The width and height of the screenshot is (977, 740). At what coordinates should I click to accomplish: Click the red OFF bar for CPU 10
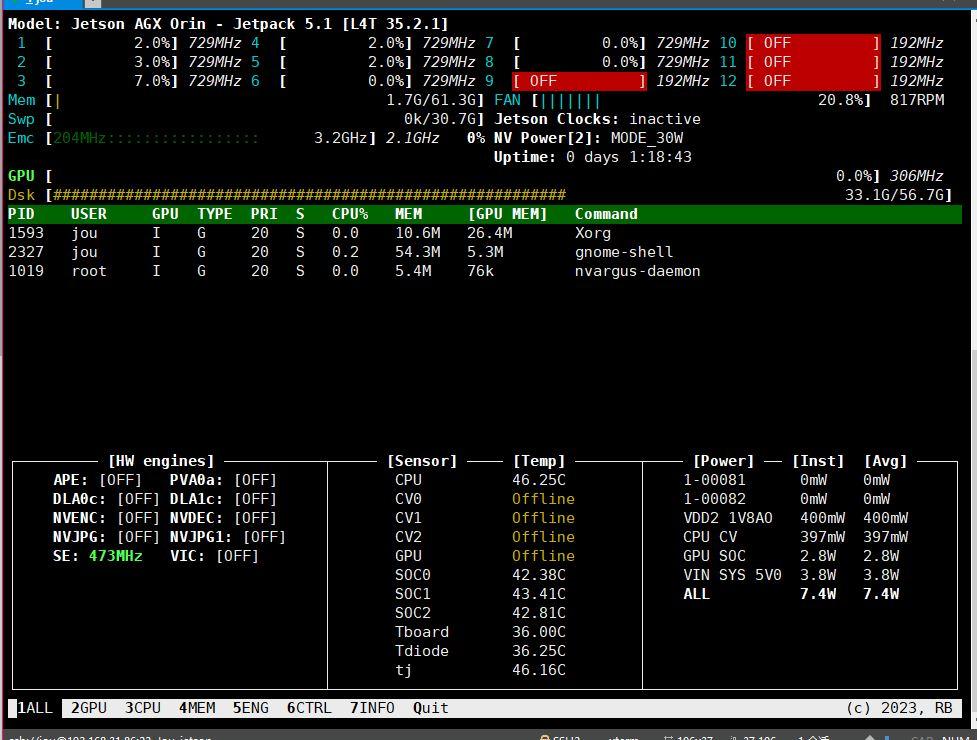[814, 43]
